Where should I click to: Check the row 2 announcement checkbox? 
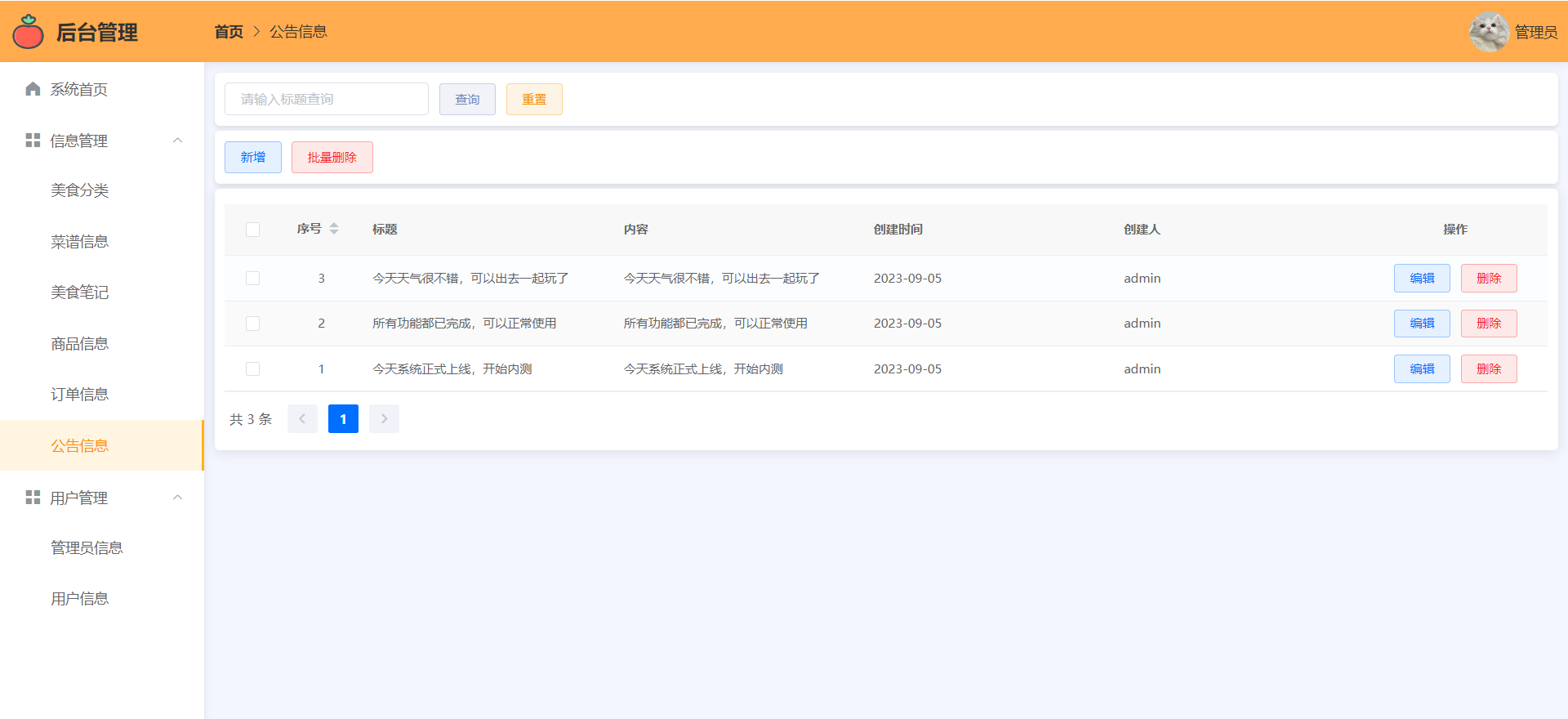click(253, 324)
